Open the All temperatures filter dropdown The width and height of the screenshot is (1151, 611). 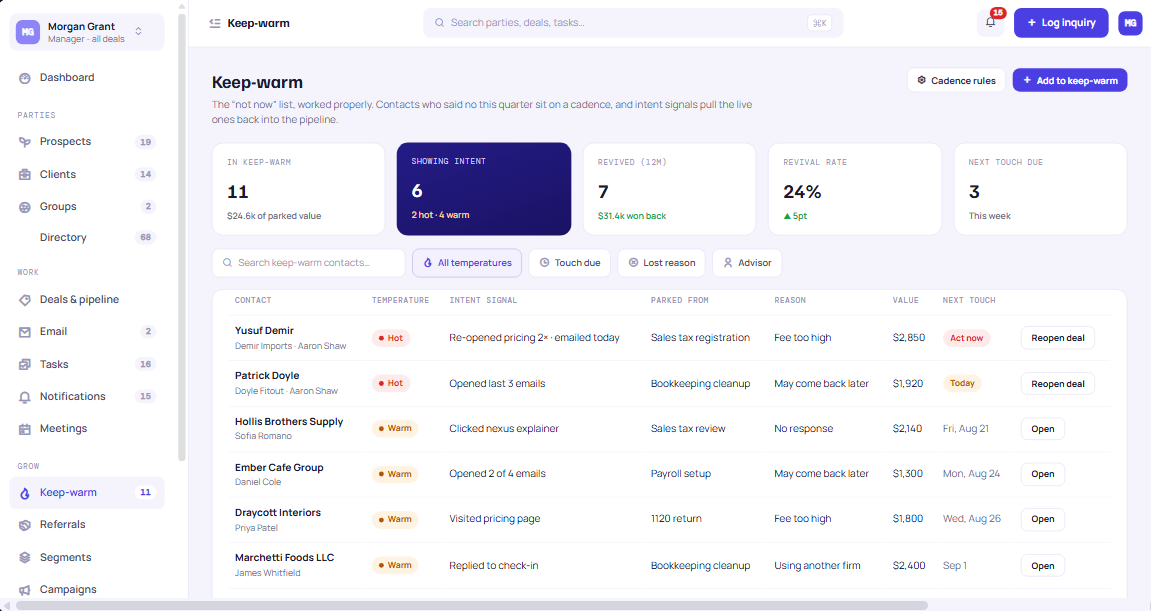pos(467,263)
